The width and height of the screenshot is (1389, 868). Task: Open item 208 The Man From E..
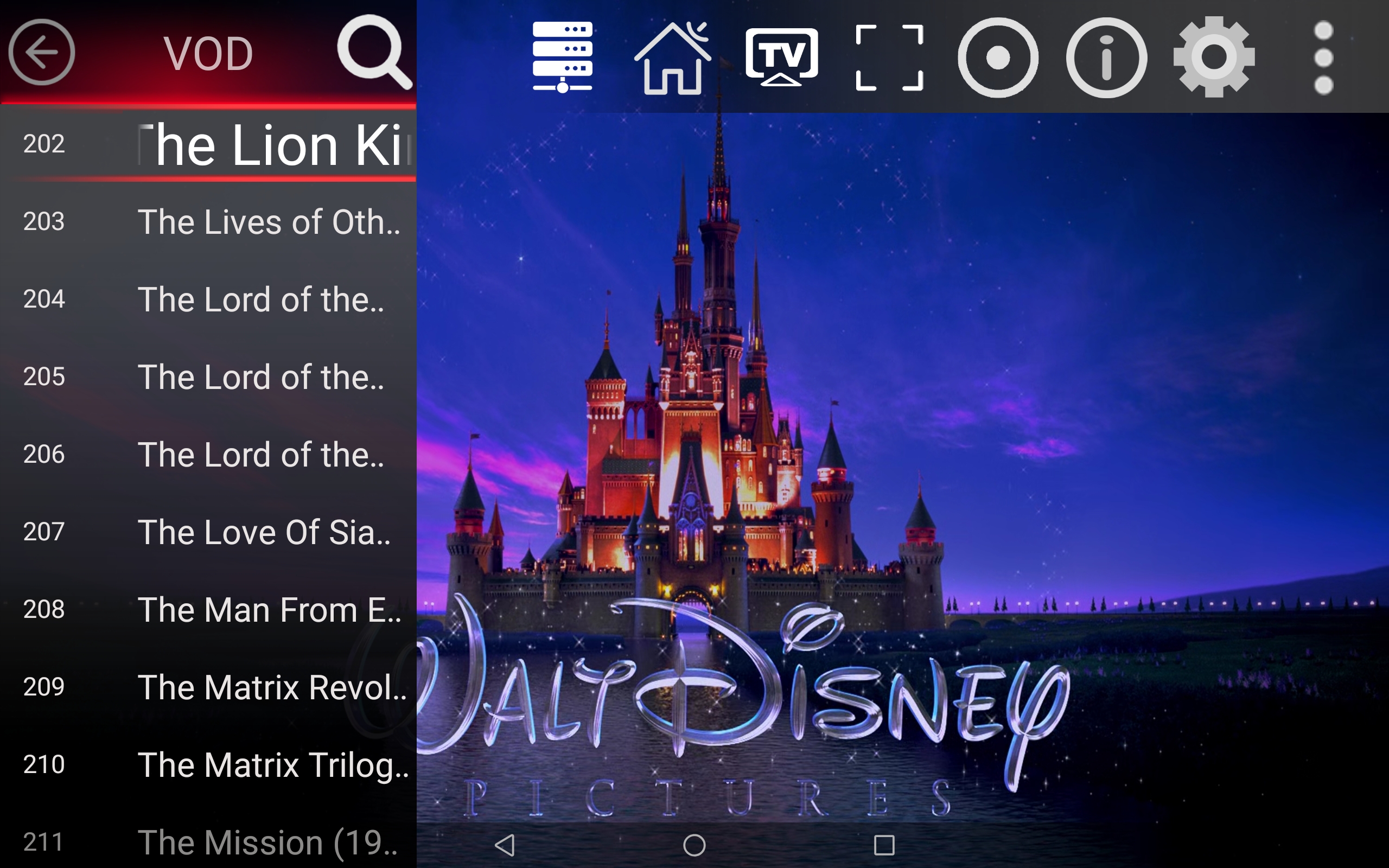[208, 609]
